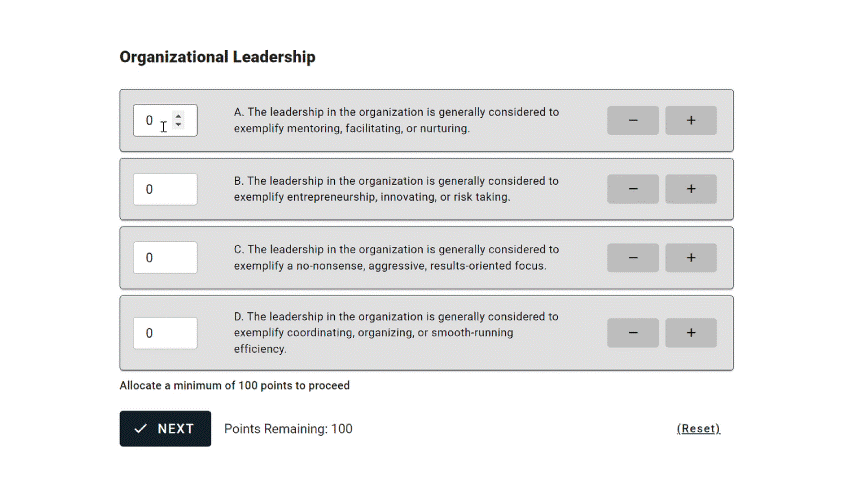Increase points for statement B entrepreneurship
The width and height of the screenshot is (853, 480).
(690, 189)
